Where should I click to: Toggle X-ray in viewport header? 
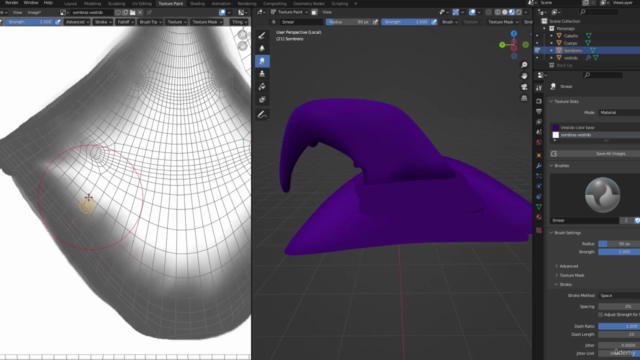point(488,12)
